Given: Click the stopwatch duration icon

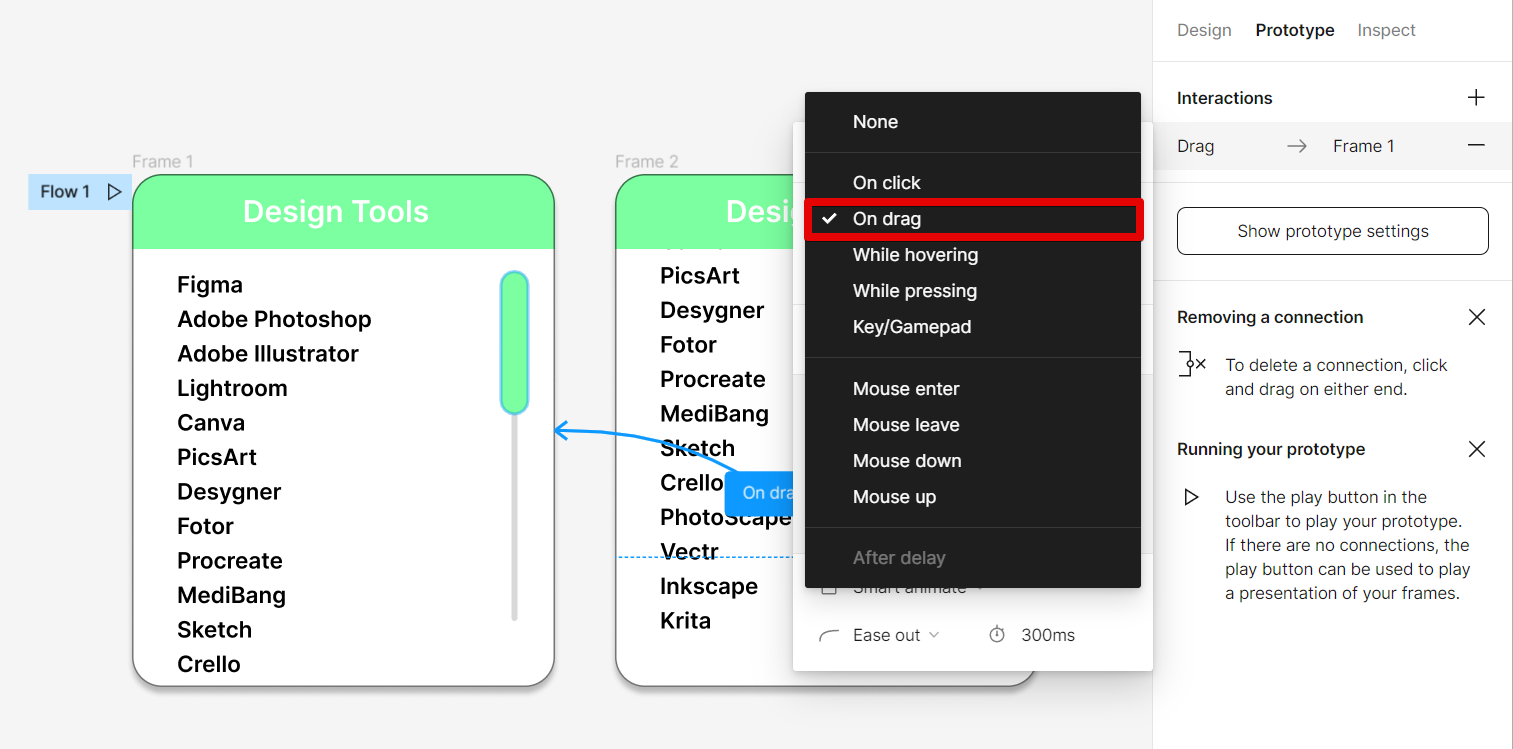Looking at the screenshot, I should point(997,635).
